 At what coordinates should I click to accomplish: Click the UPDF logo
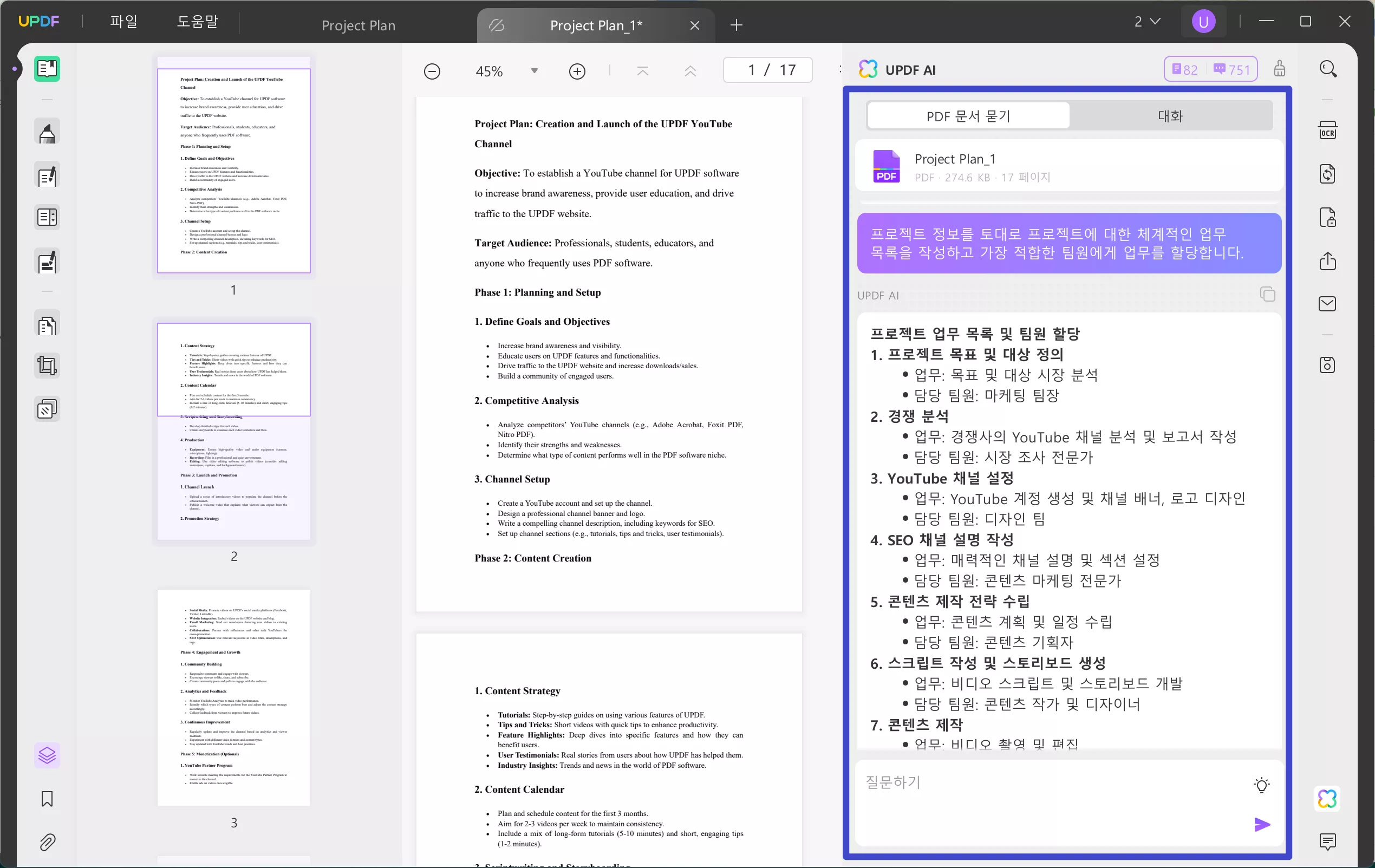pos(39,22)
